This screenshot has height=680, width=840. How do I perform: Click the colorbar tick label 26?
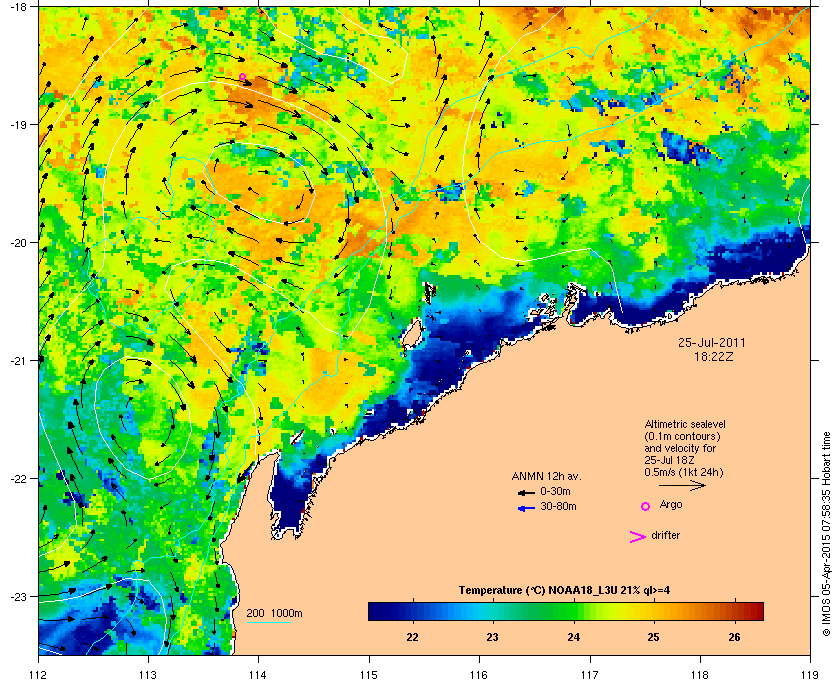click(x=734, y=637)
